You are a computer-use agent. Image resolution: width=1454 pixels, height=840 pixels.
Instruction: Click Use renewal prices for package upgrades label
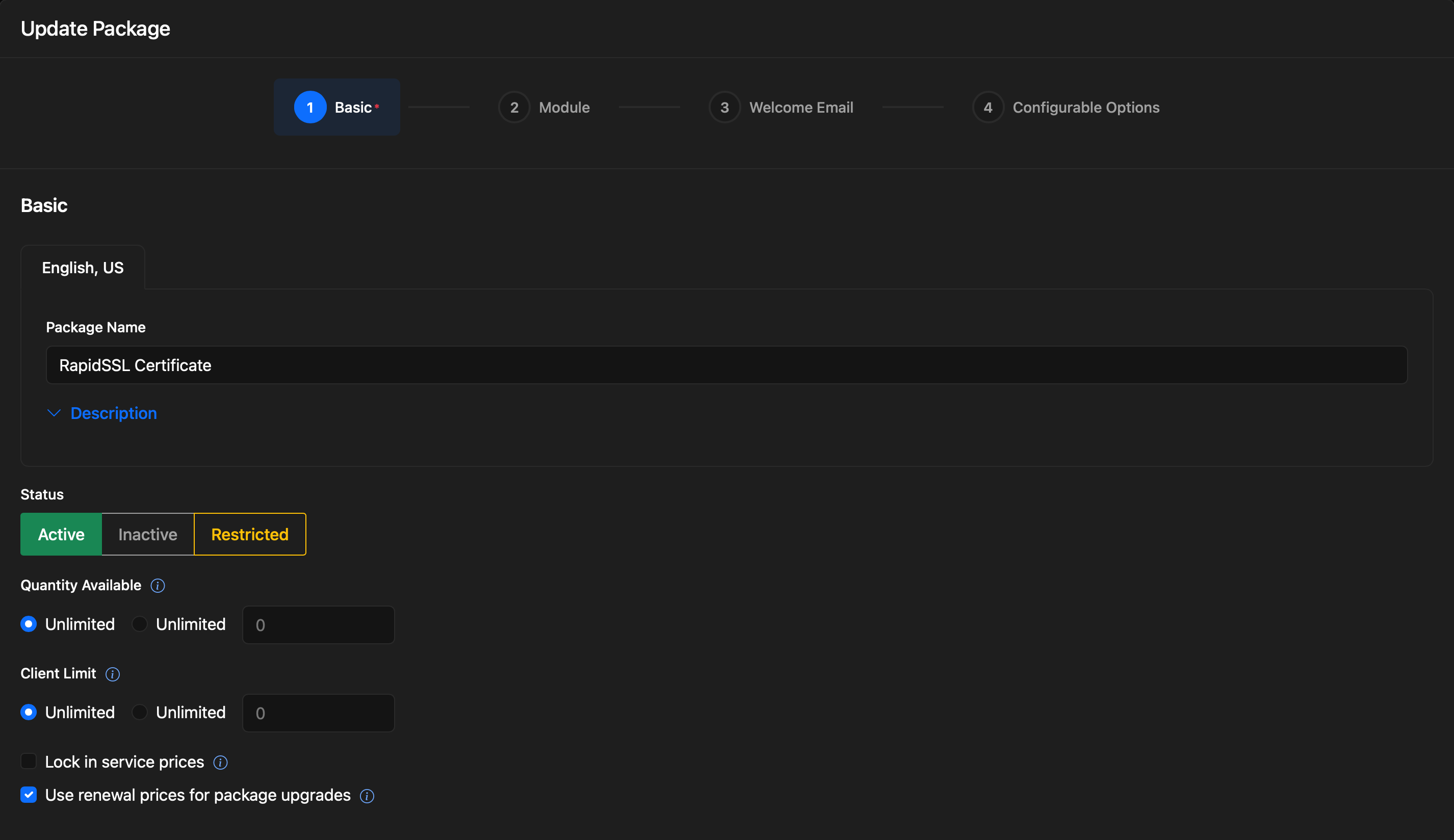coord(198,796)
